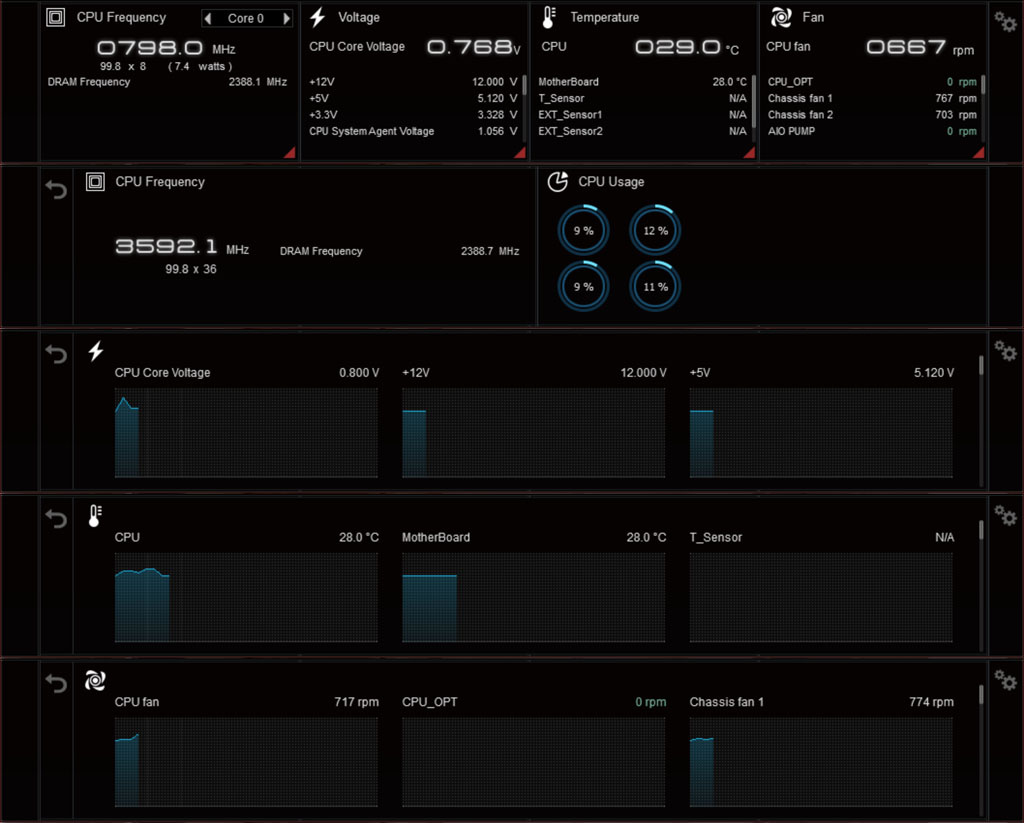Click the scrollbar in the voltage graph row
Screen dimensions: 1024x823
click(x=981, y=365)
